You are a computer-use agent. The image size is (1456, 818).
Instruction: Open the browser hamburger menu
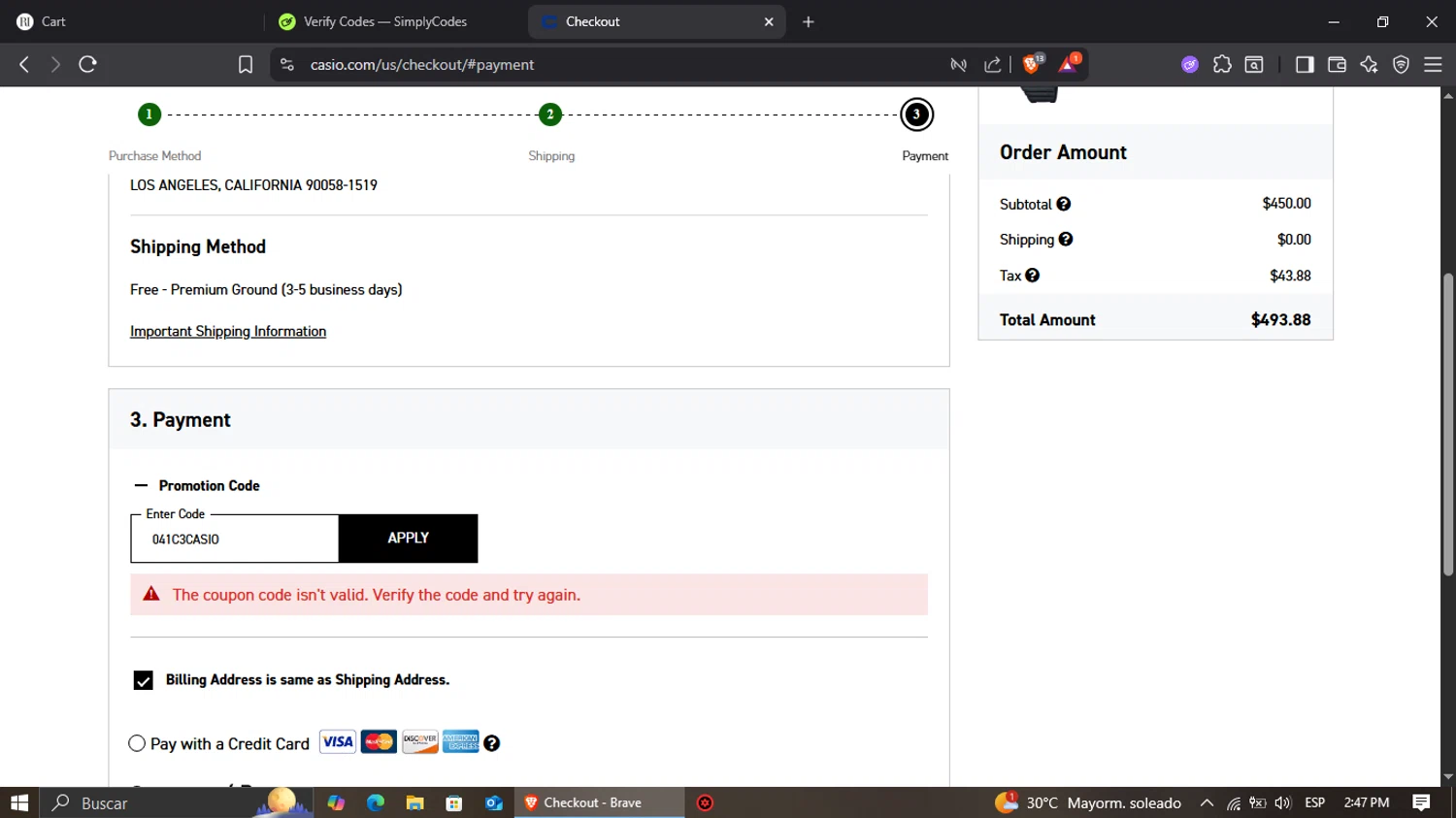[x=1433, y=64]
